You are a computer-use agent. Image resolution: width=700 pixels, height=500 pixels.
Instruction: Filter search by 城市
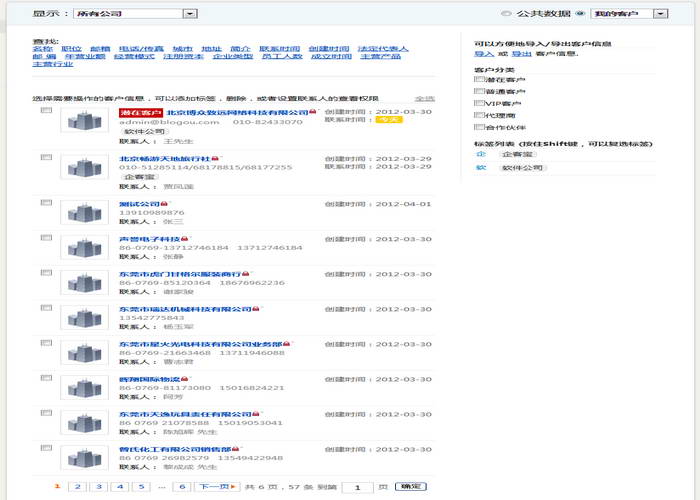[183, 49]
